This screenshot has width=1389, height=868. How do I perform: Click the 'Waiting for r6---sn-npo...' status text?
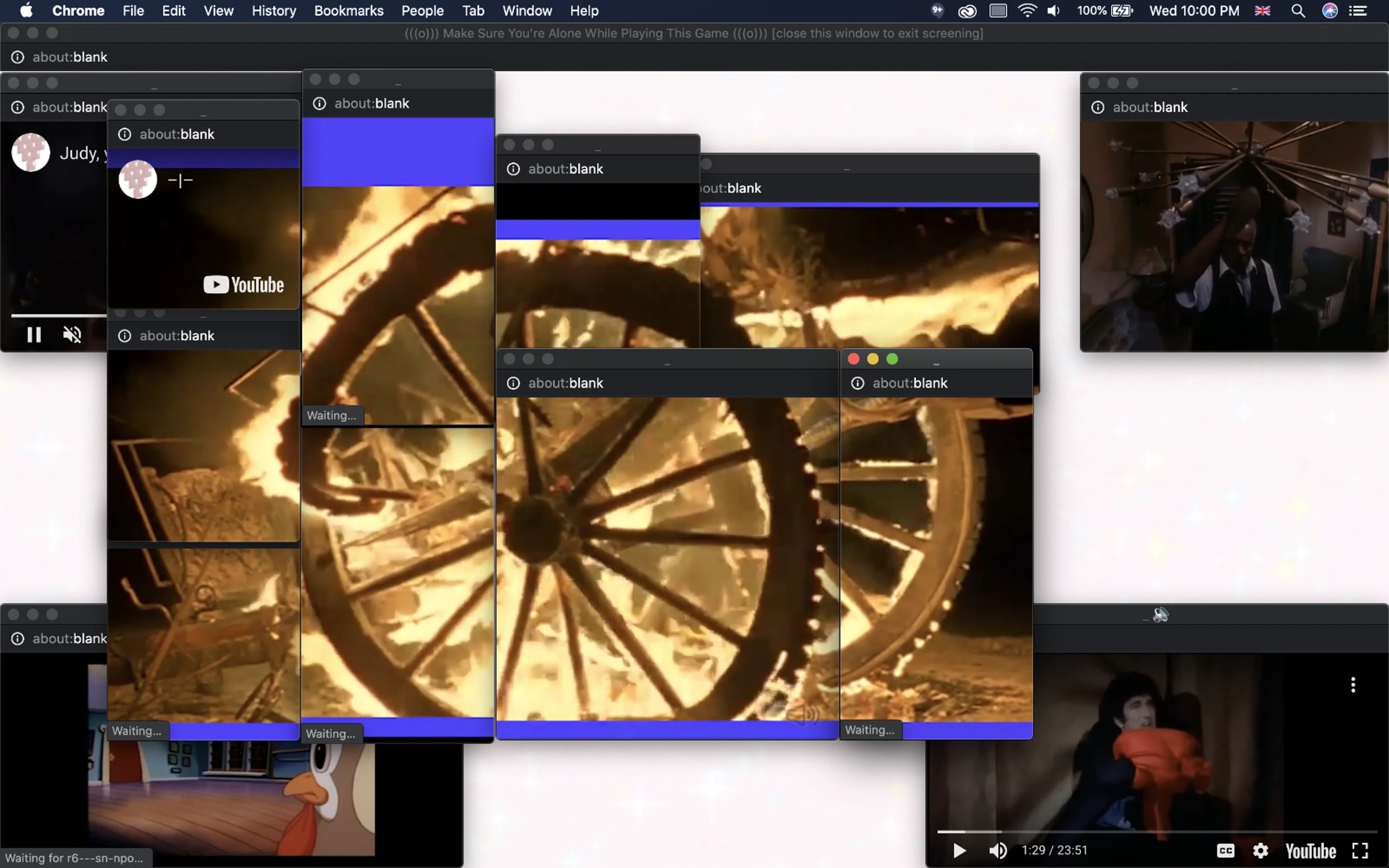pos(75,858)
